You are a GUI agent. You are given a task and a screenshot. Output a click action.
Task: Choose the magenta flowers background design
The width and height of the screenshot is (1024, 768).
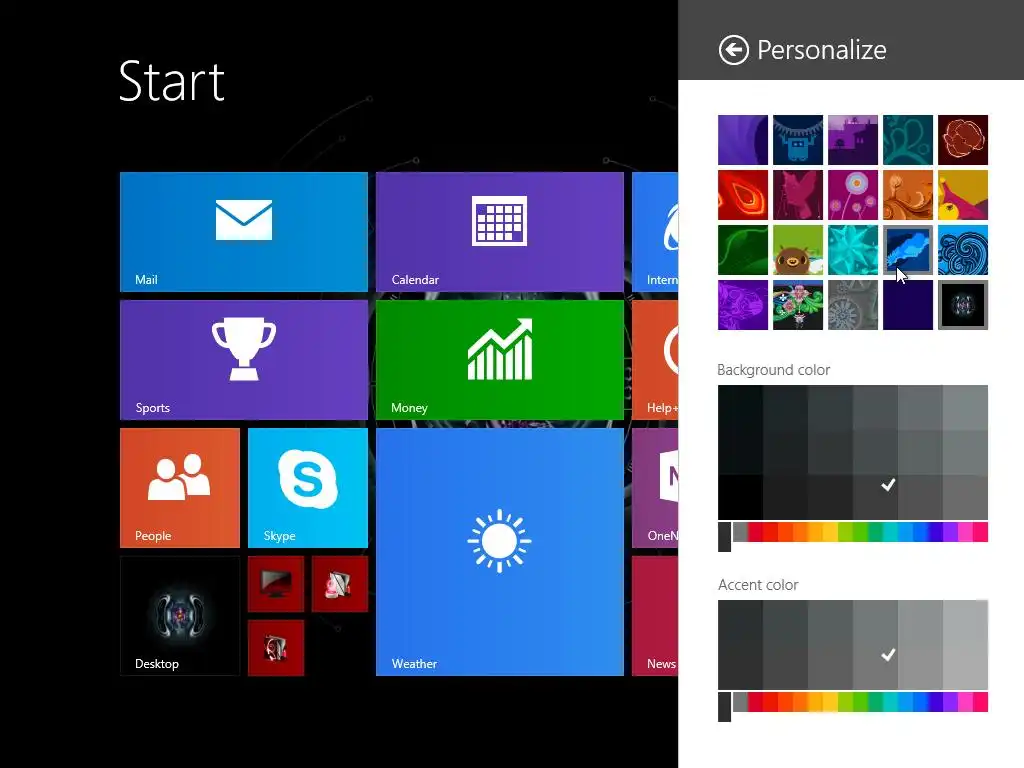[853, 195]
